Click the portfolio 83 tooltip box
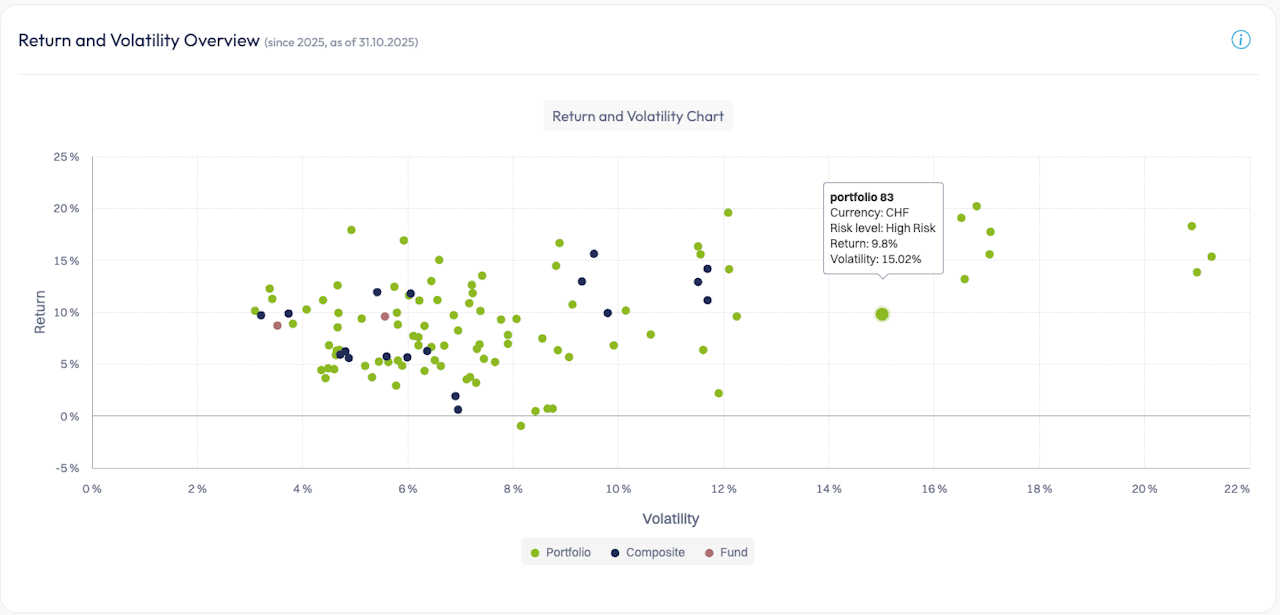 882,227
